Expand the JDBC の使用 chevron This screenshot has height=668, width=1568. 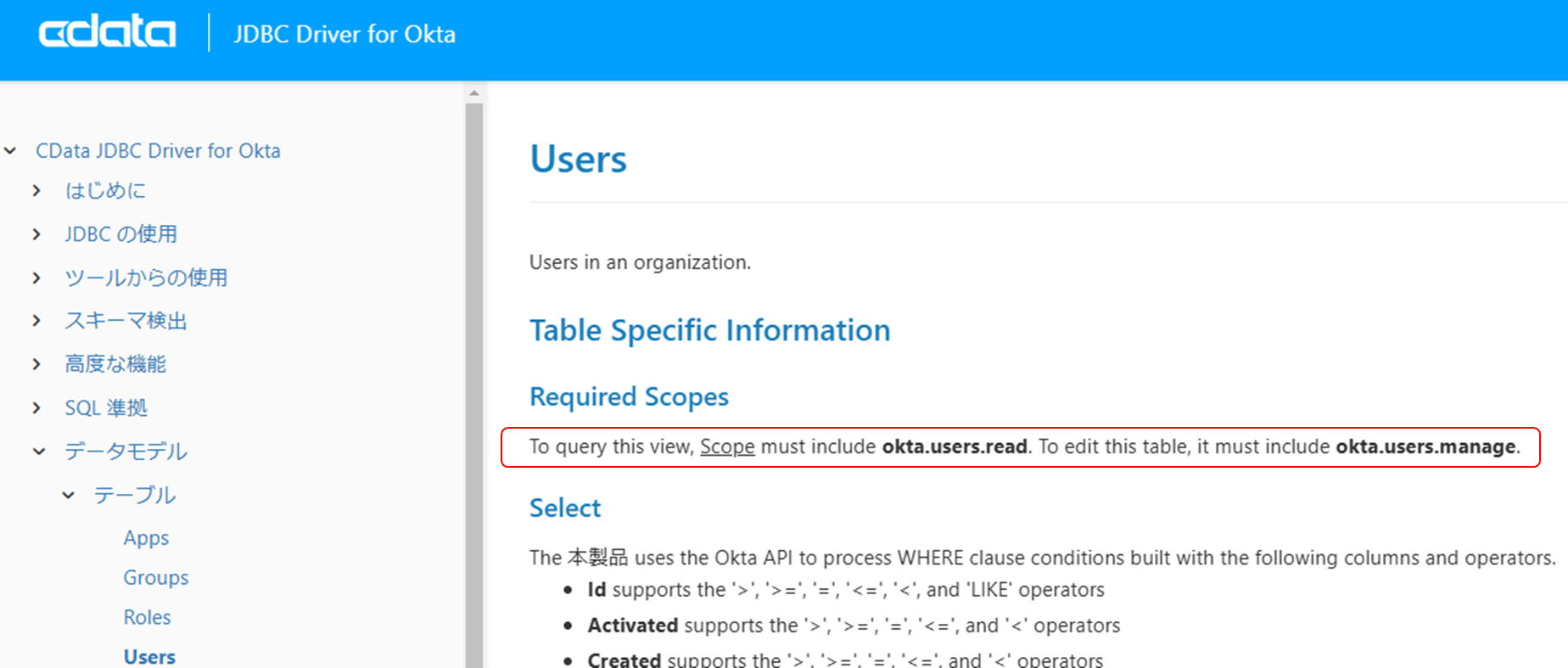36,234
